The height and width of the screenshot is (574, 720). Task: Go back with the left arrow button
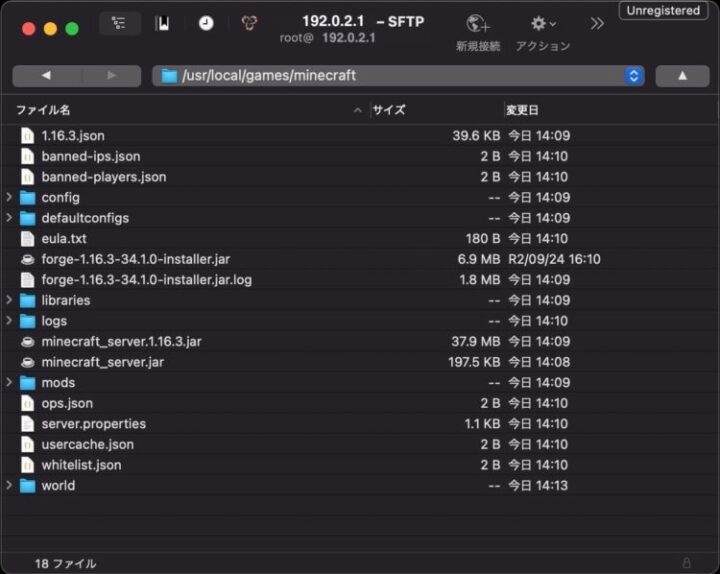point(46,76)
